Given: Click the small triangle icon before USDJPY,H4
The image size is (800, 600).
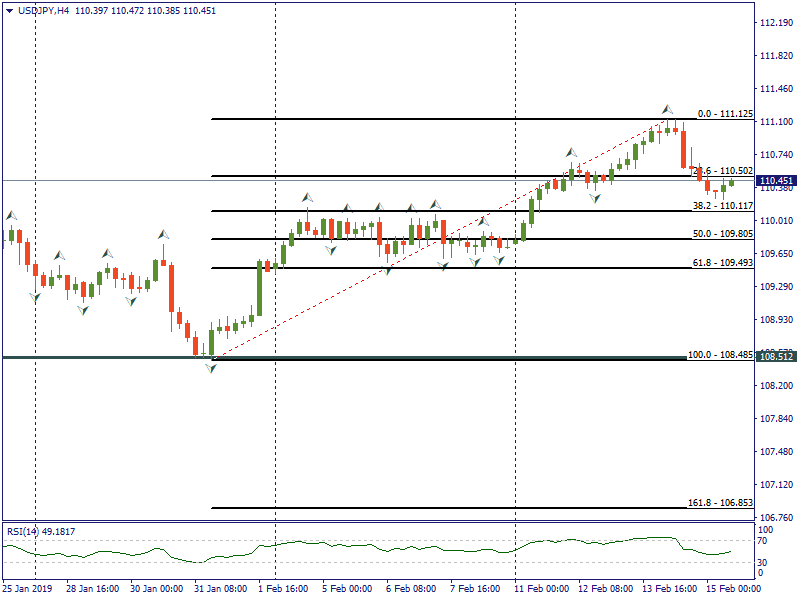Looking at the screenshot, I should 9,11.
